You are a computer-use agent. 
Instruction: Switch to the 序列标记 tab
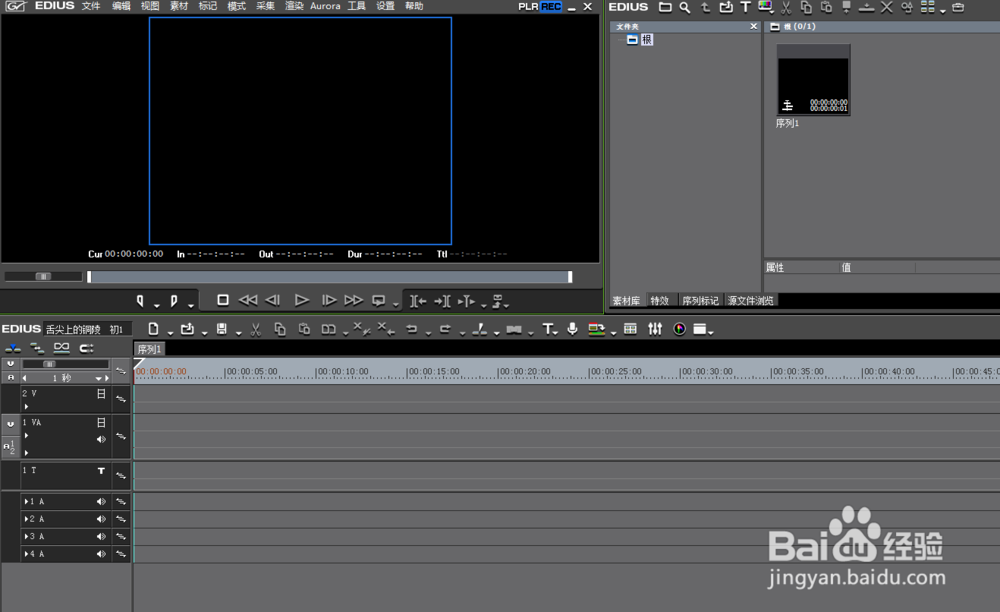click(x=700, y=300)
